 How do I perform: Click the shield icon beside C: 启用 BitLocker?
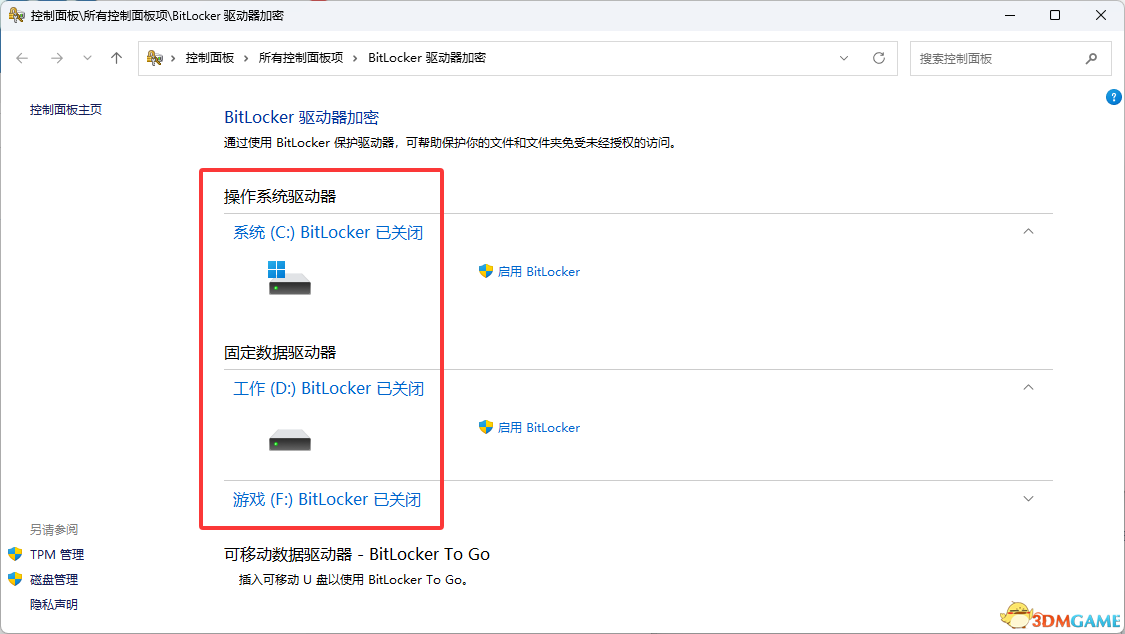coord(487,271)
